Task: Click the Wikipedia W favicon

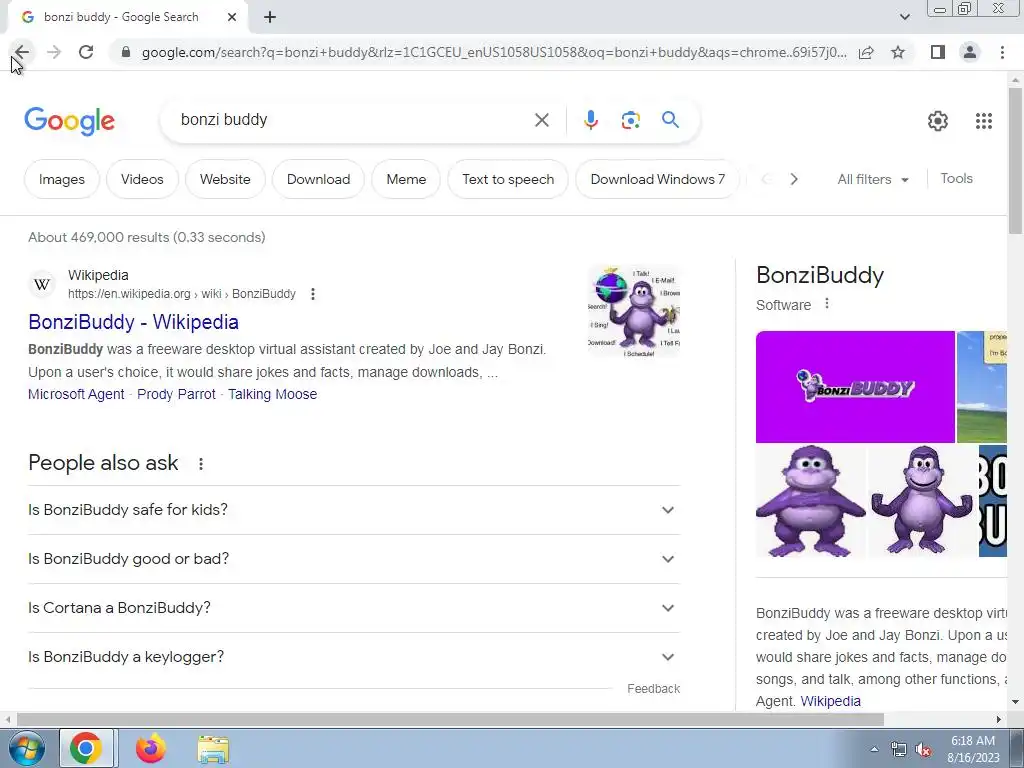Action: pyautogui.click(x=42, y=285)
